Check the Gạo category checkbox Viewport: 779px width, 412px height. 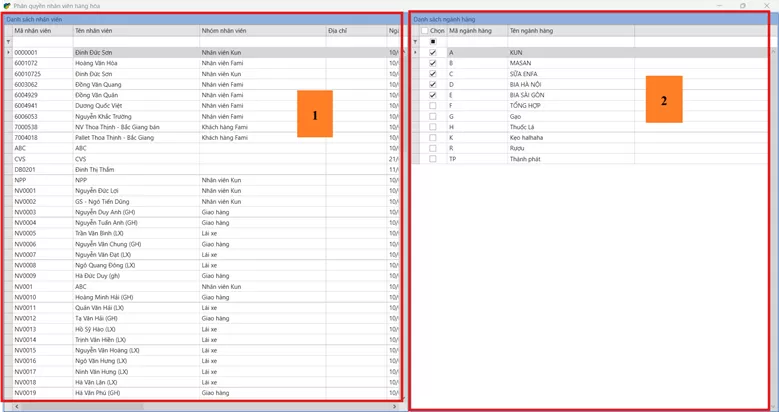pyautogui.click(x=433, y=116)
